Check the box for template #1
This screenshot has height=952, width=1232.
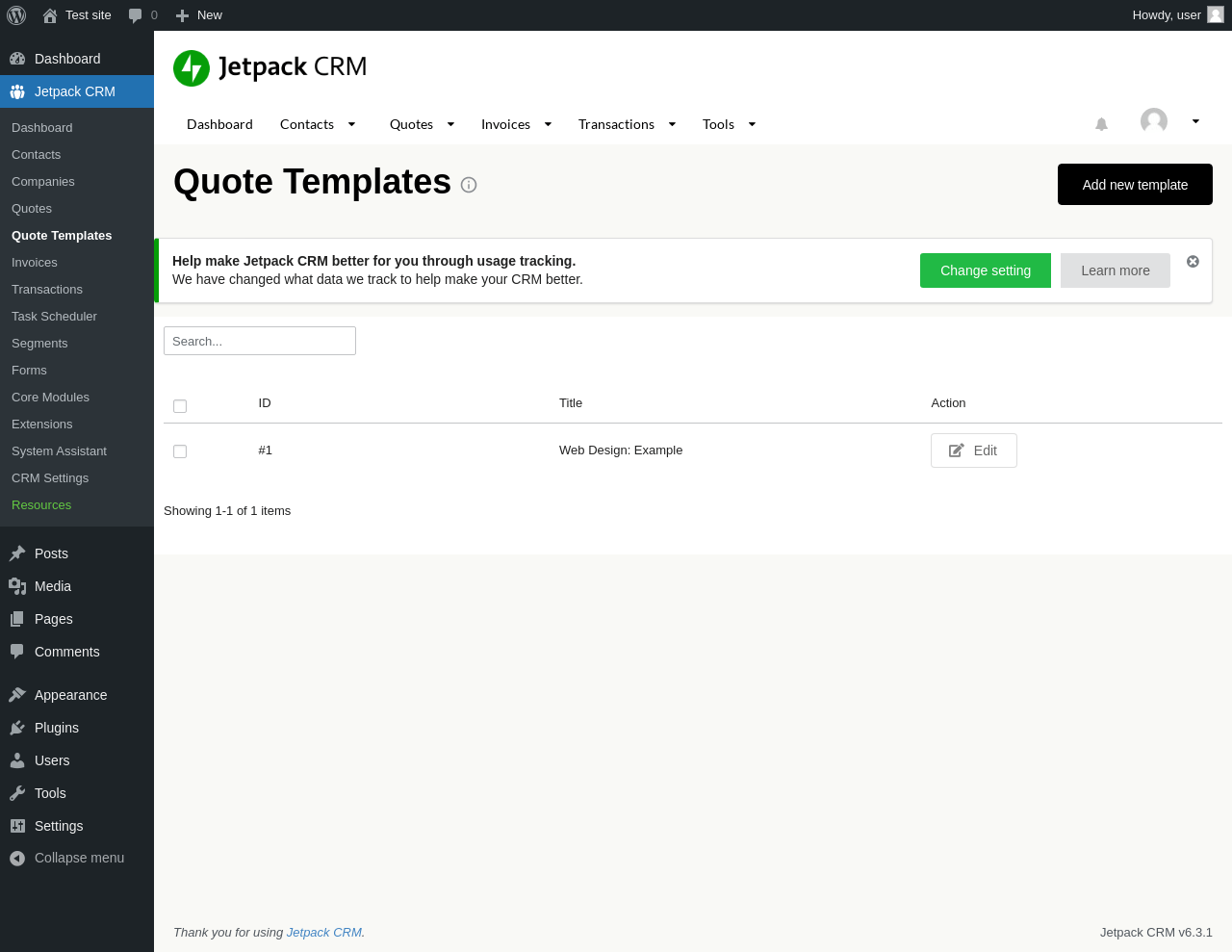click(x=180, y=451)
